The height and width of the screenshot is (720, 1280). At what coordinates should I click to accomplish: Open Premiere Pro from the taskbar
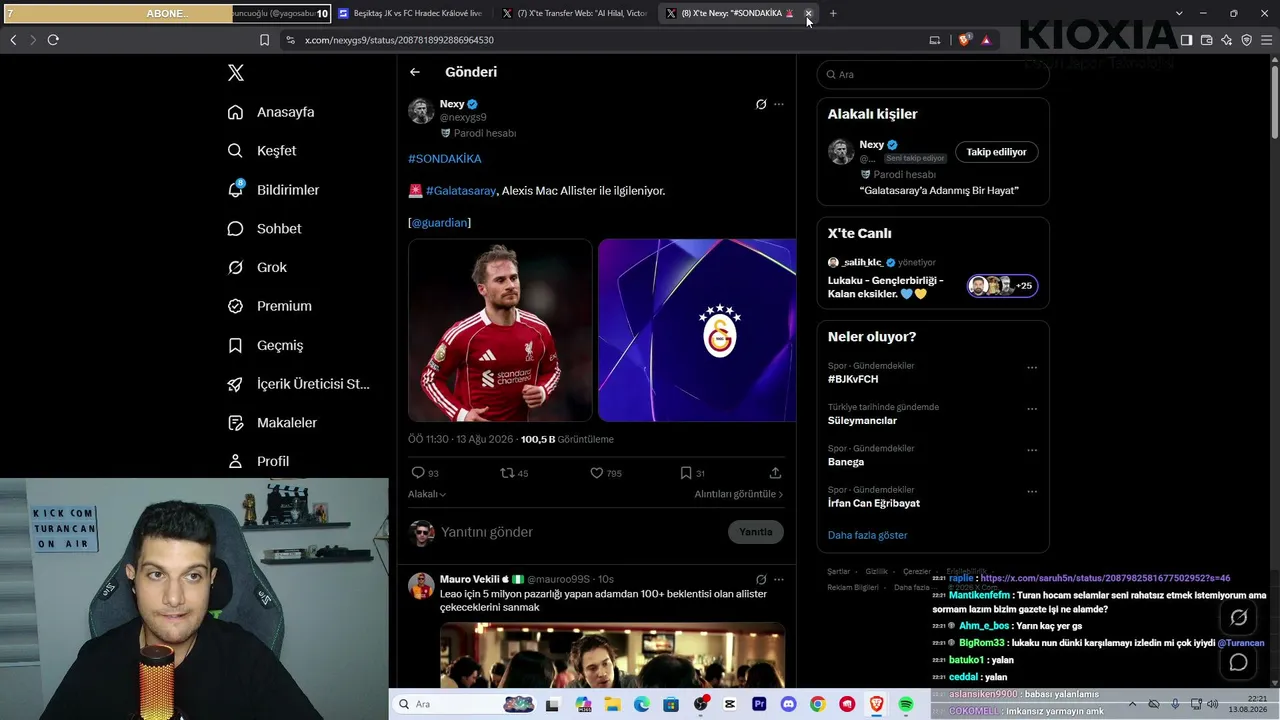(759, 704)
